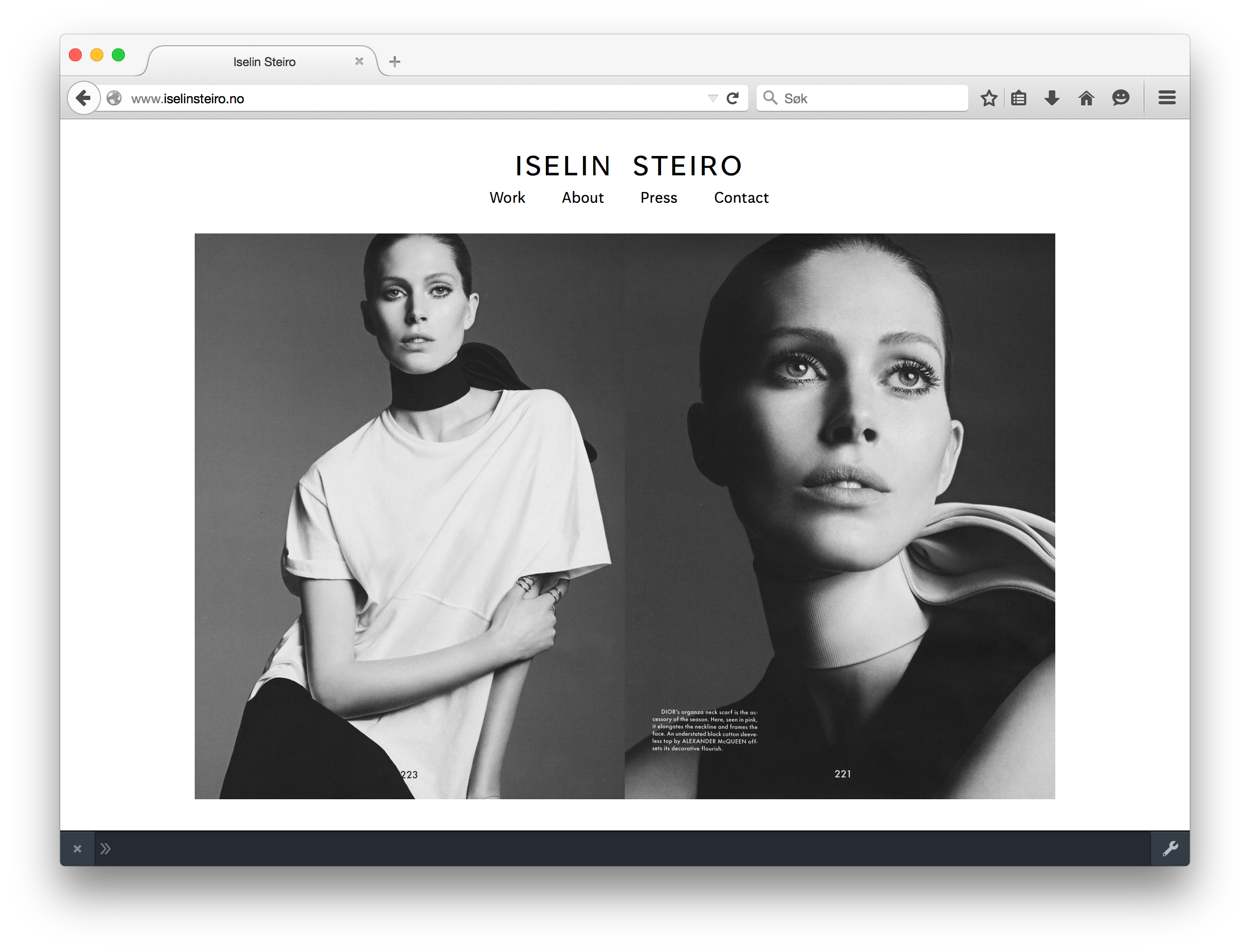Open the hamburger menu

tap(1167, 98)
